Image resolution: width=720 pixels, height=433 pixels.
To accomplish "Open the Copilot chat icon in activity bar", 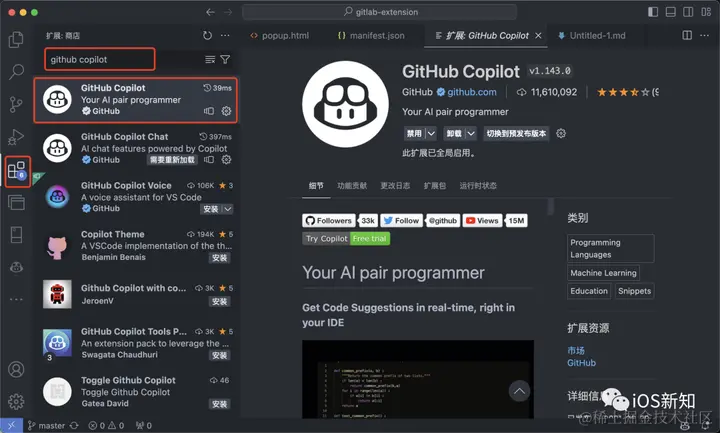I will point(16,267).
